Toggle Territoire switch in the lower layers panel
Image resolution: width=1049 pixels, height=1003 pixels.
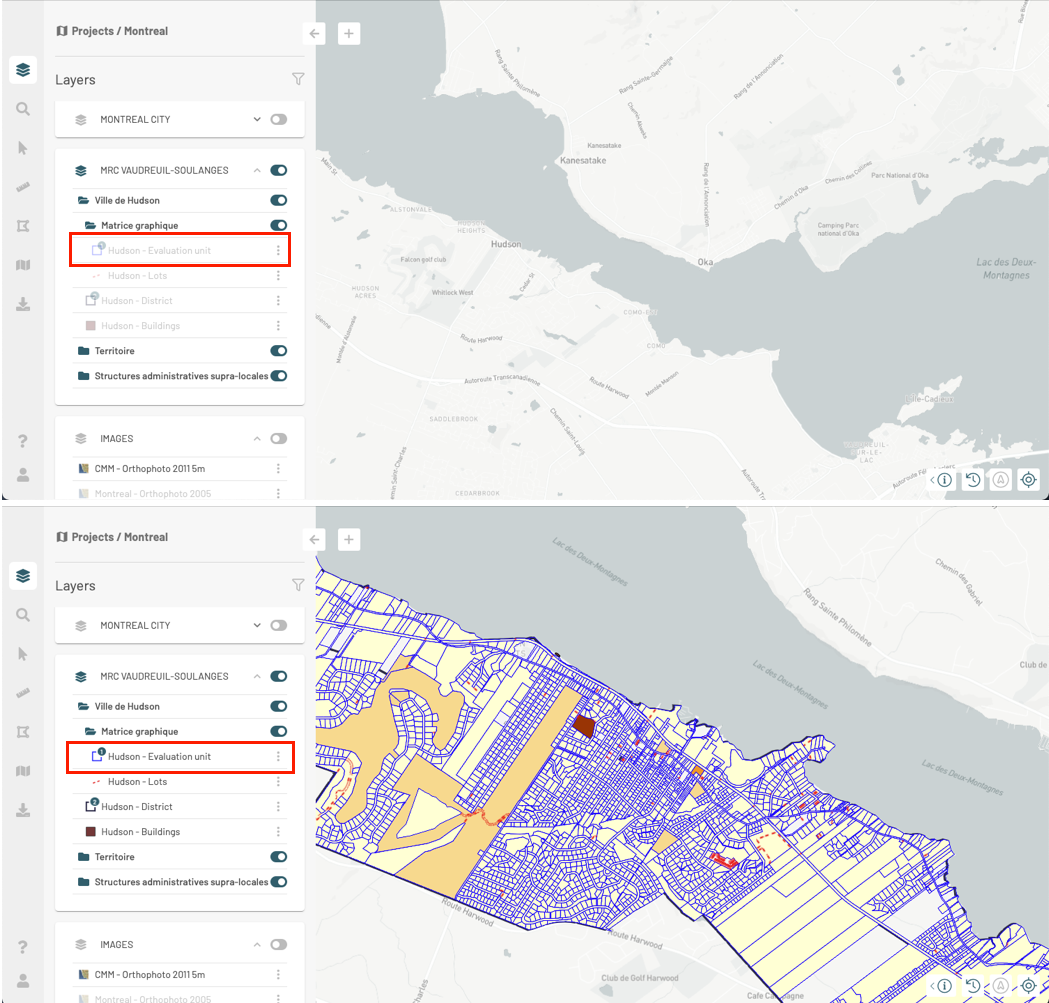click(x=278, y=857)
